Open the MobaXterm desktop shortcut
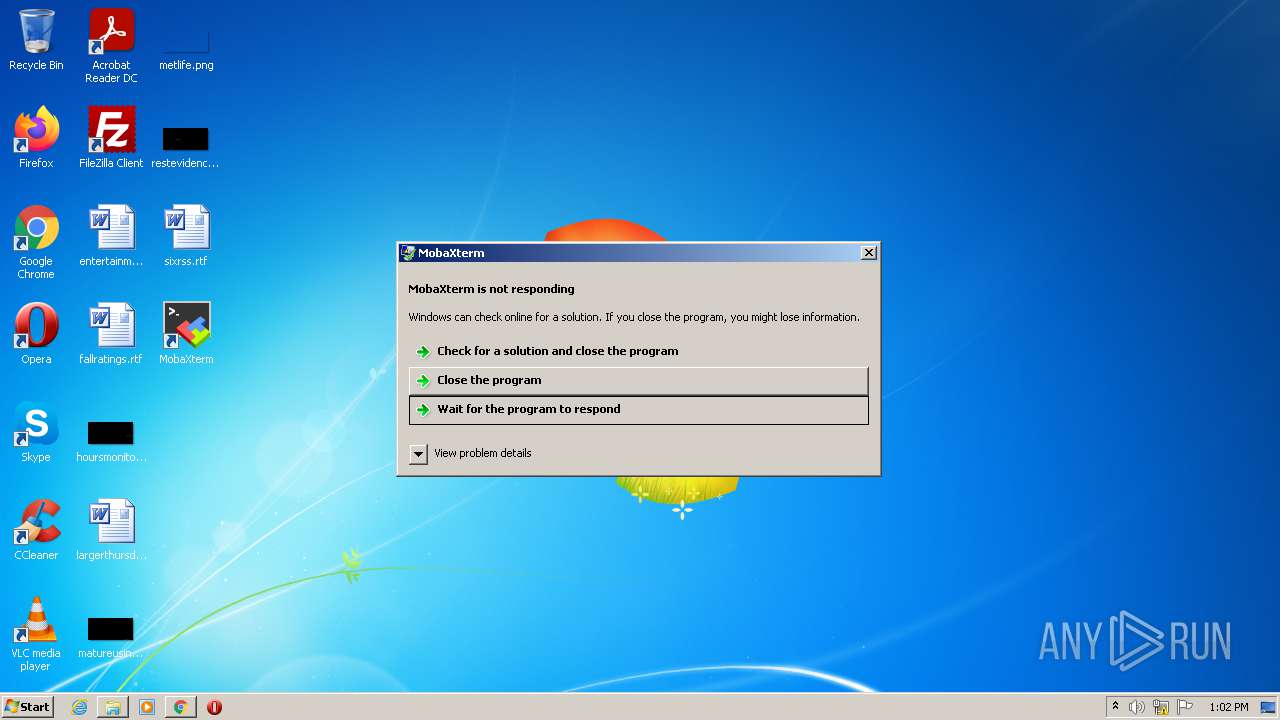This screenshot has width=1280, height=720. tap(186, 334)
